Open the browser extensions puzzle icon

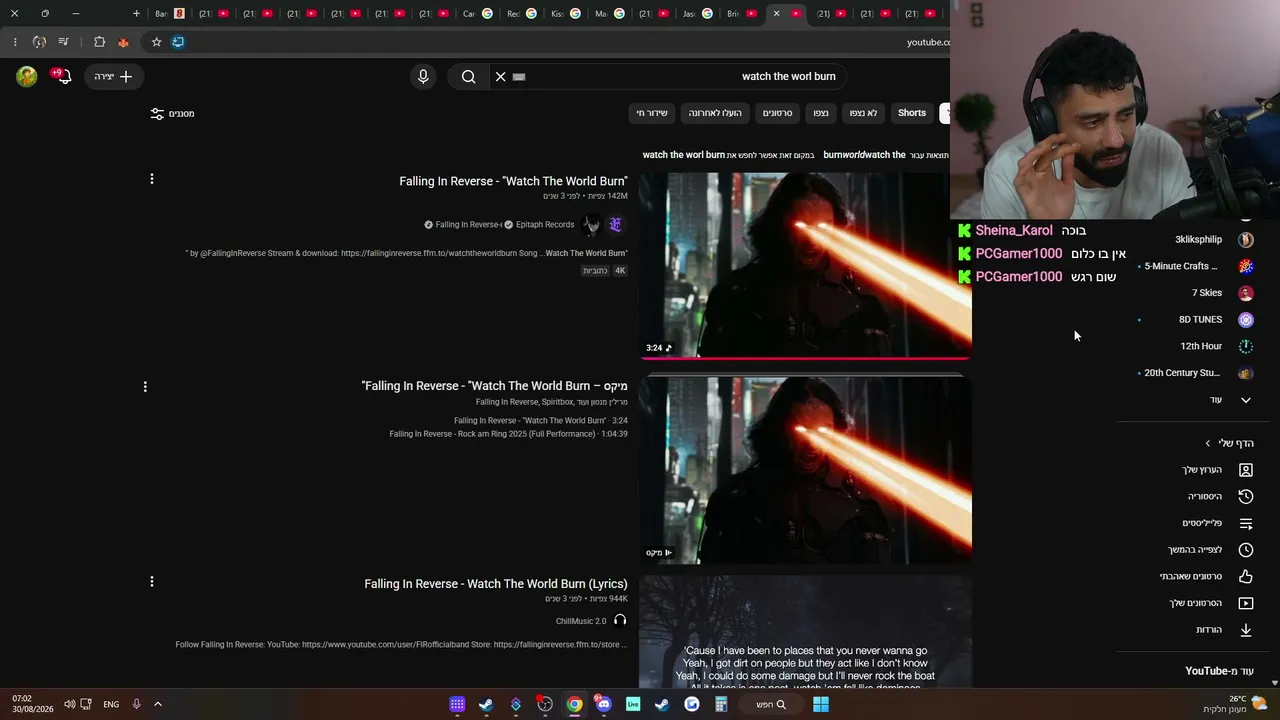[x=99, y=42]
